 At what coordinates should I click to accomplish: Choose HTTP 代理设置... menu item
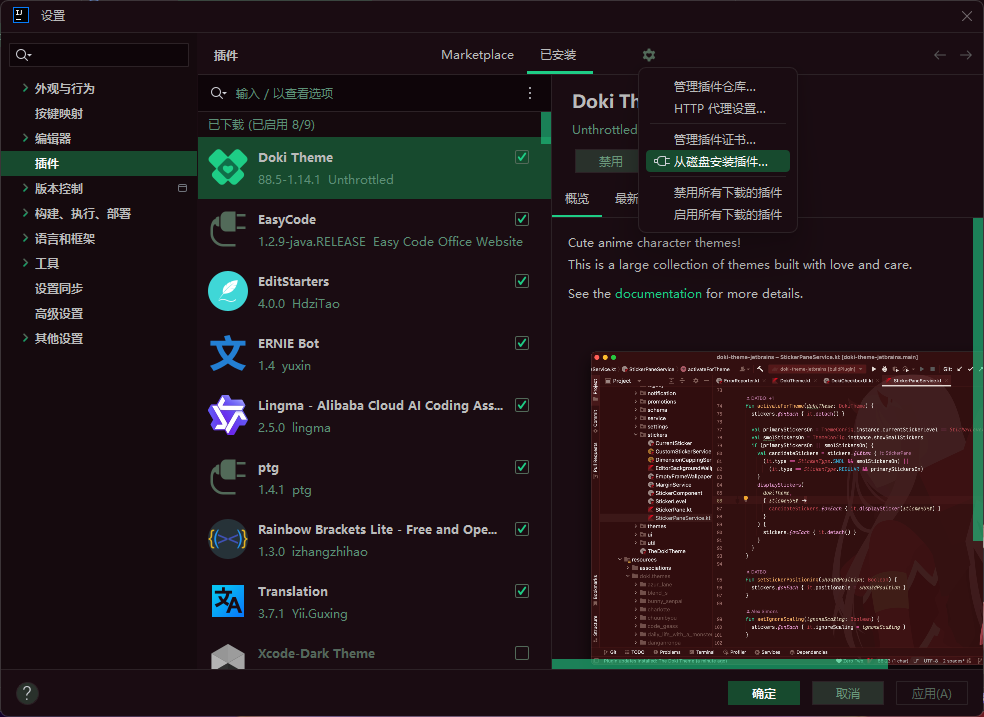tap(718, 109)
